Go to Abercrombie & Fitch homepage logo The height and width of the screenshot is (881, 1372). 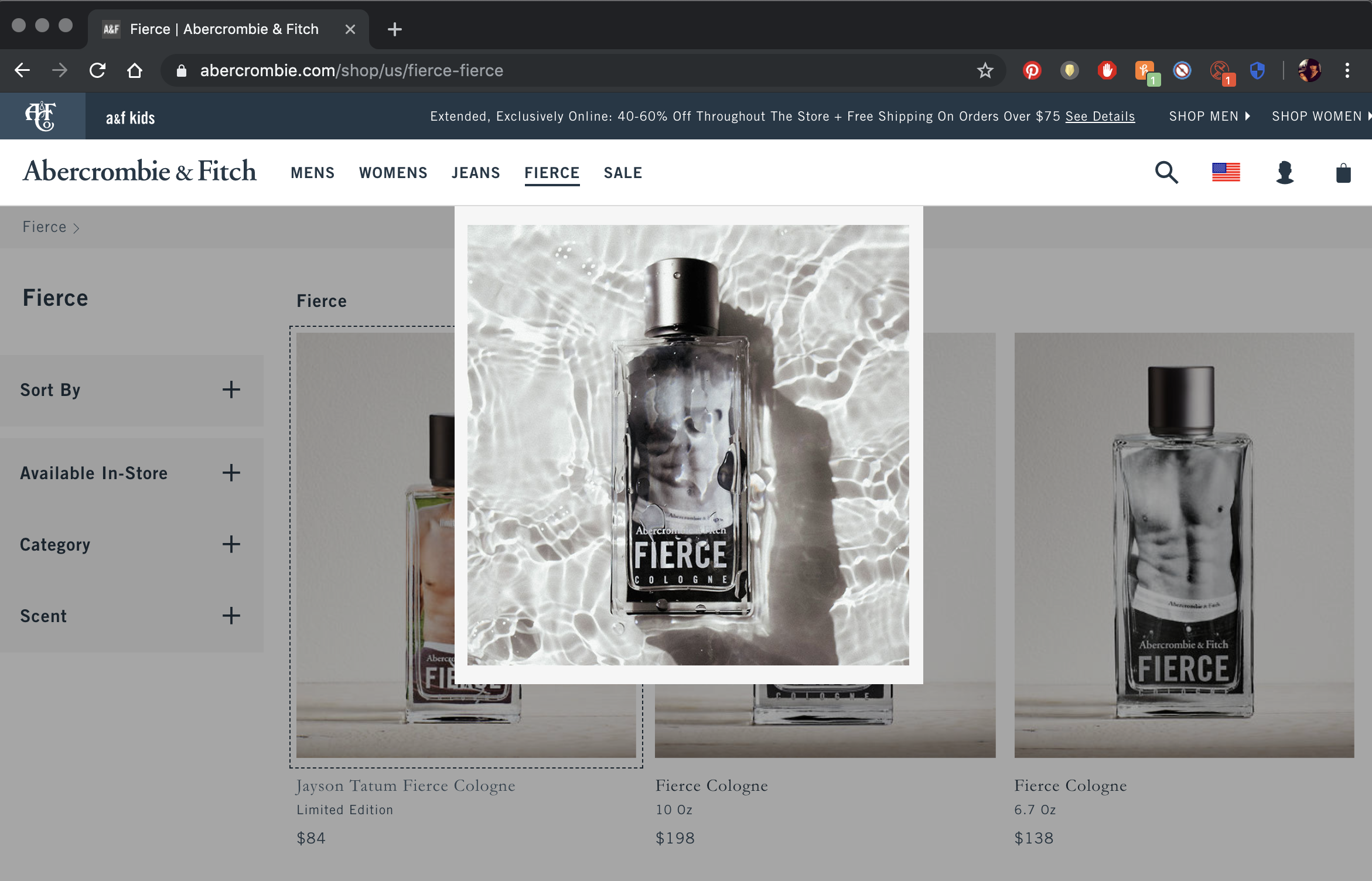point(139,171)
